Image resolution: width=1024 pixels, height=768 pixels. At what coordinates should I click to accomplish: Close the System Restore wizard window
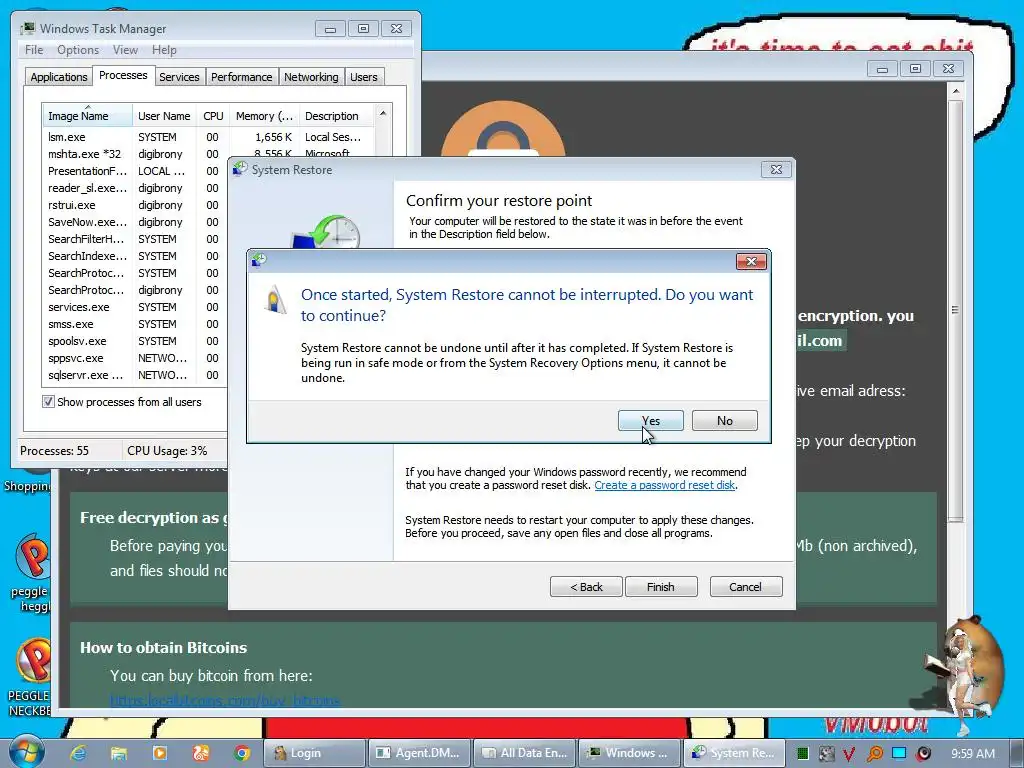pyautogui.click(x=776, y=169)
